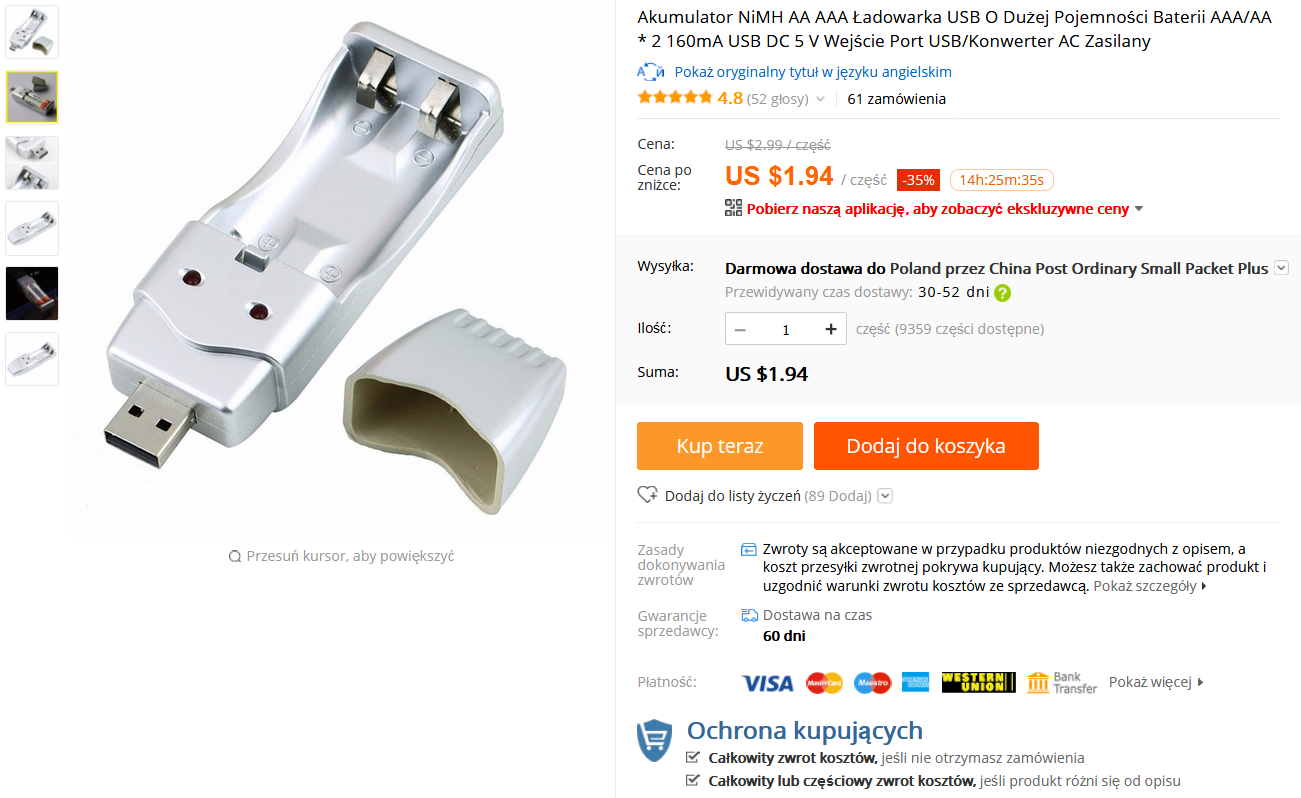Click the magnifier icon under product image
Image resolution: width=1301 pixels, height=798 pixels.
(x=235, y=557)
